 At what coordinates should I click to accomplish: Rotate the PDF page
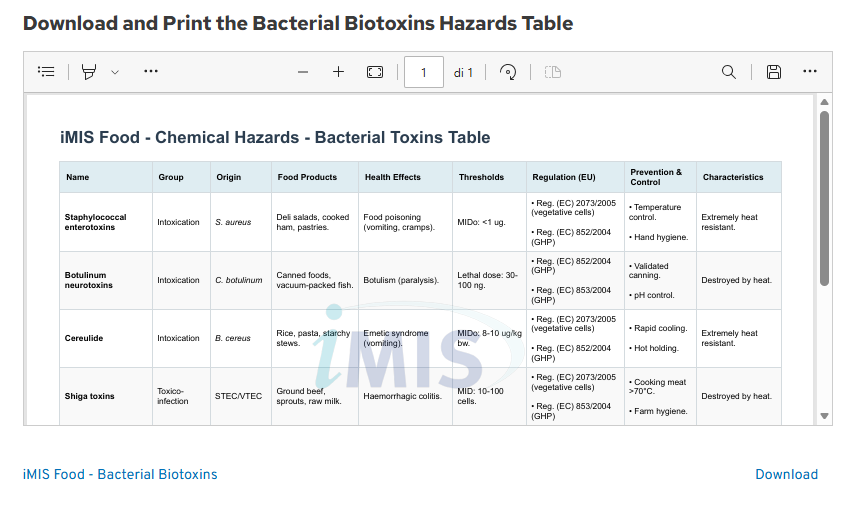(508, 72)
